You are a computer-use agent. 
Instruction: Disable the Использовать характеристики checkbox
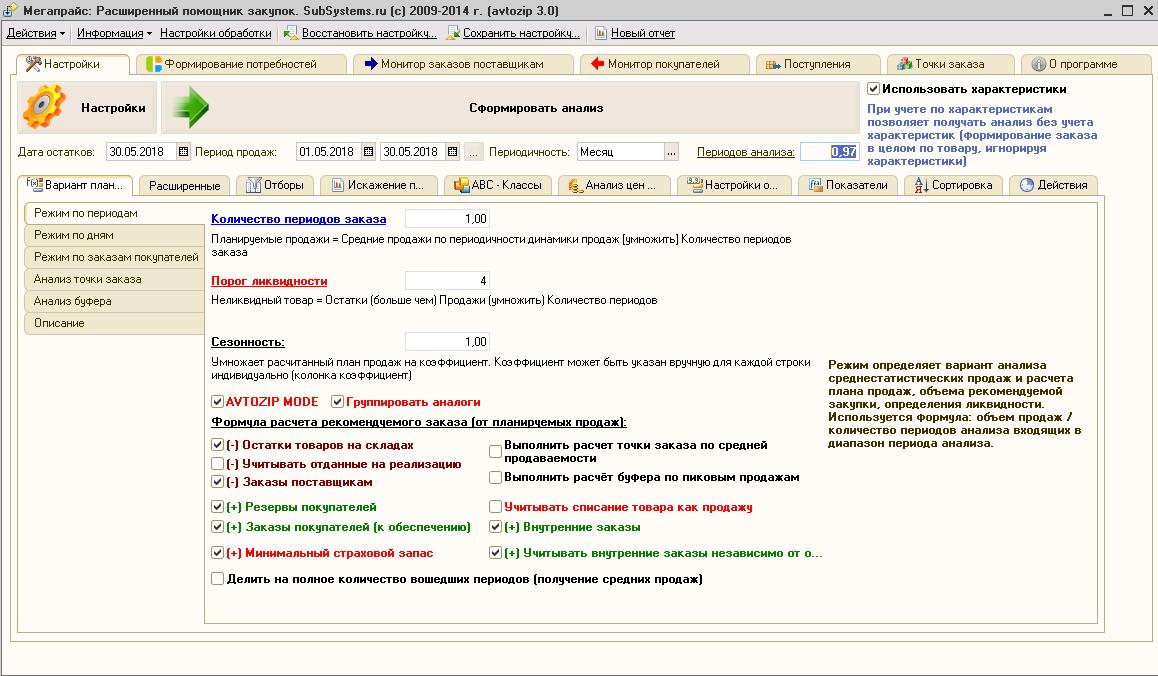coord(873,89)
